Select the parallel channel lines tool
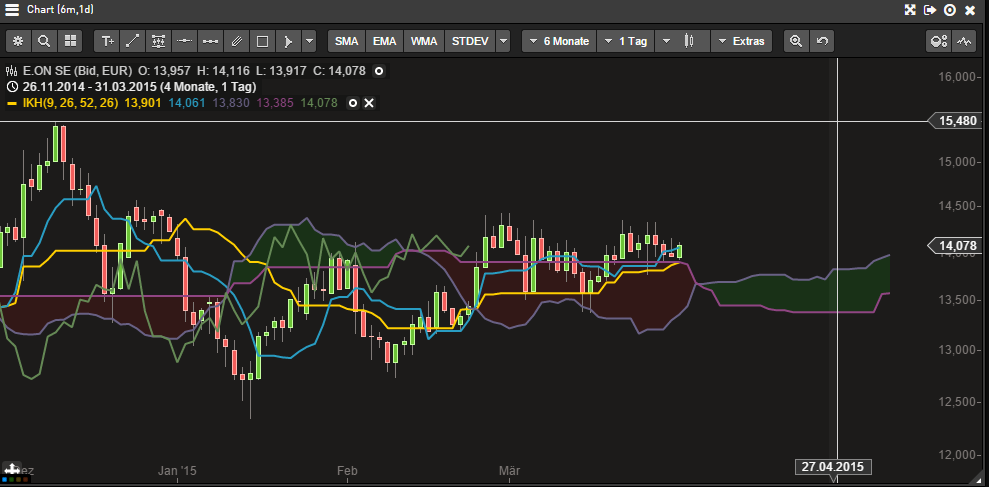Screen dimensions: 989x487 pyautogui.click(x=237, y=42)
